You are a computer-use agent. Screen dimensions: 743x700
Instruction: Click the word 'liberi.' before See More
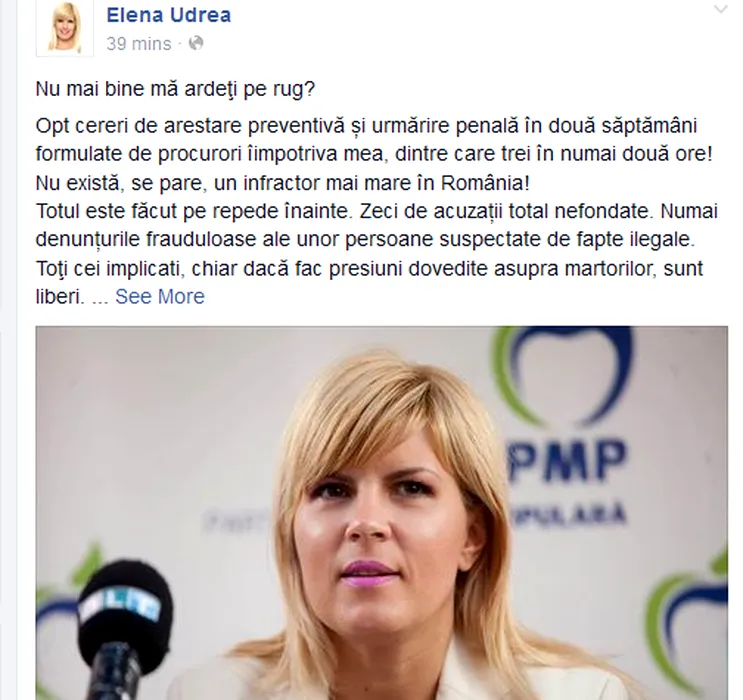(60, 297)
